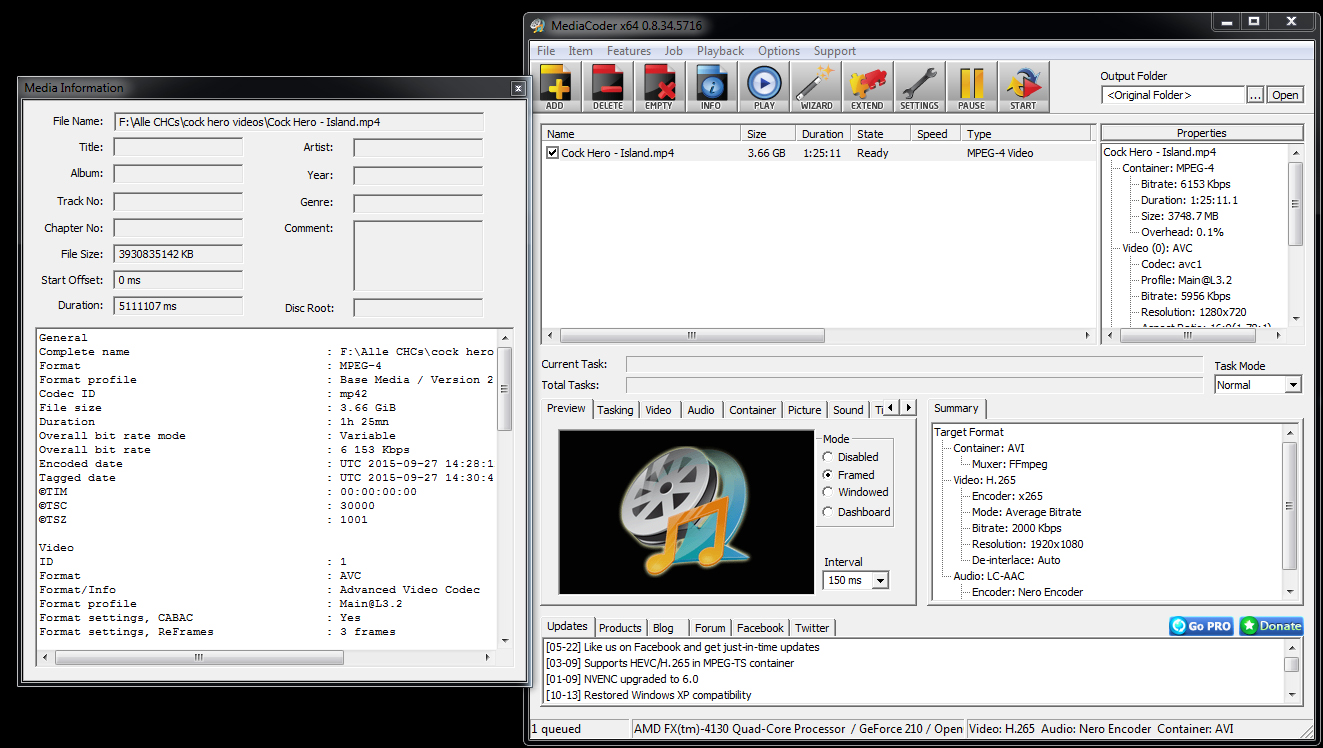Click the EXTEND puzzle icon
1323x748 pixels.
coord(867,87)
